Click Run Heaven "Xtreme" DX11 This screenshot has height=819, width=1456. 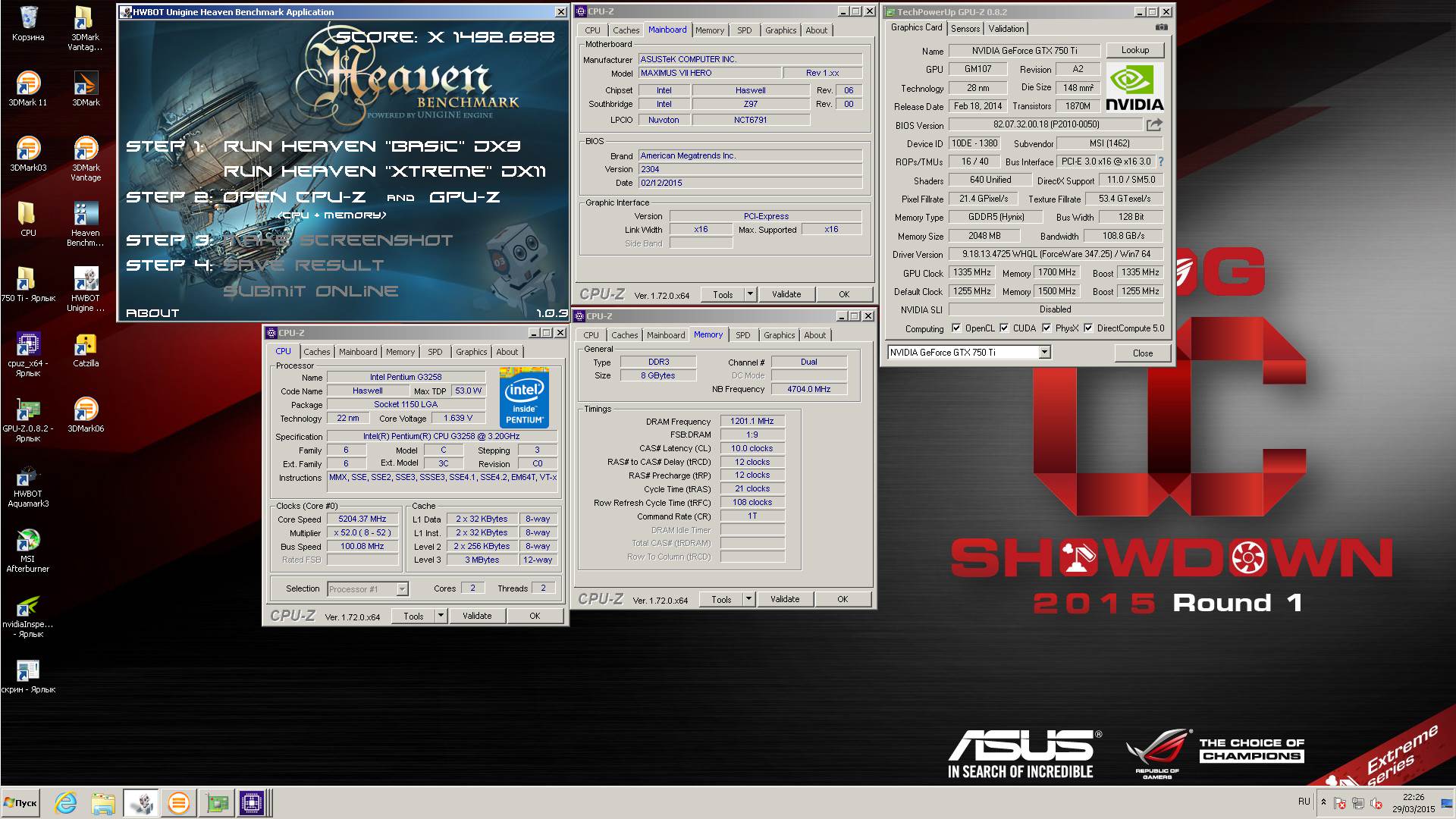click(x=384, y=171)
